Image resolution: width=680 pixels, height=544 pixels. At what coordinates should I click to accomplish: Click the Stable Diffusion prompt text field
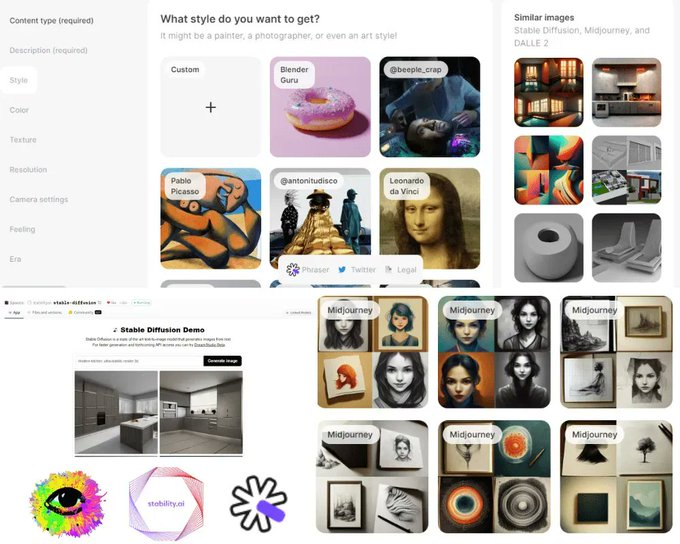coord(138,361)
